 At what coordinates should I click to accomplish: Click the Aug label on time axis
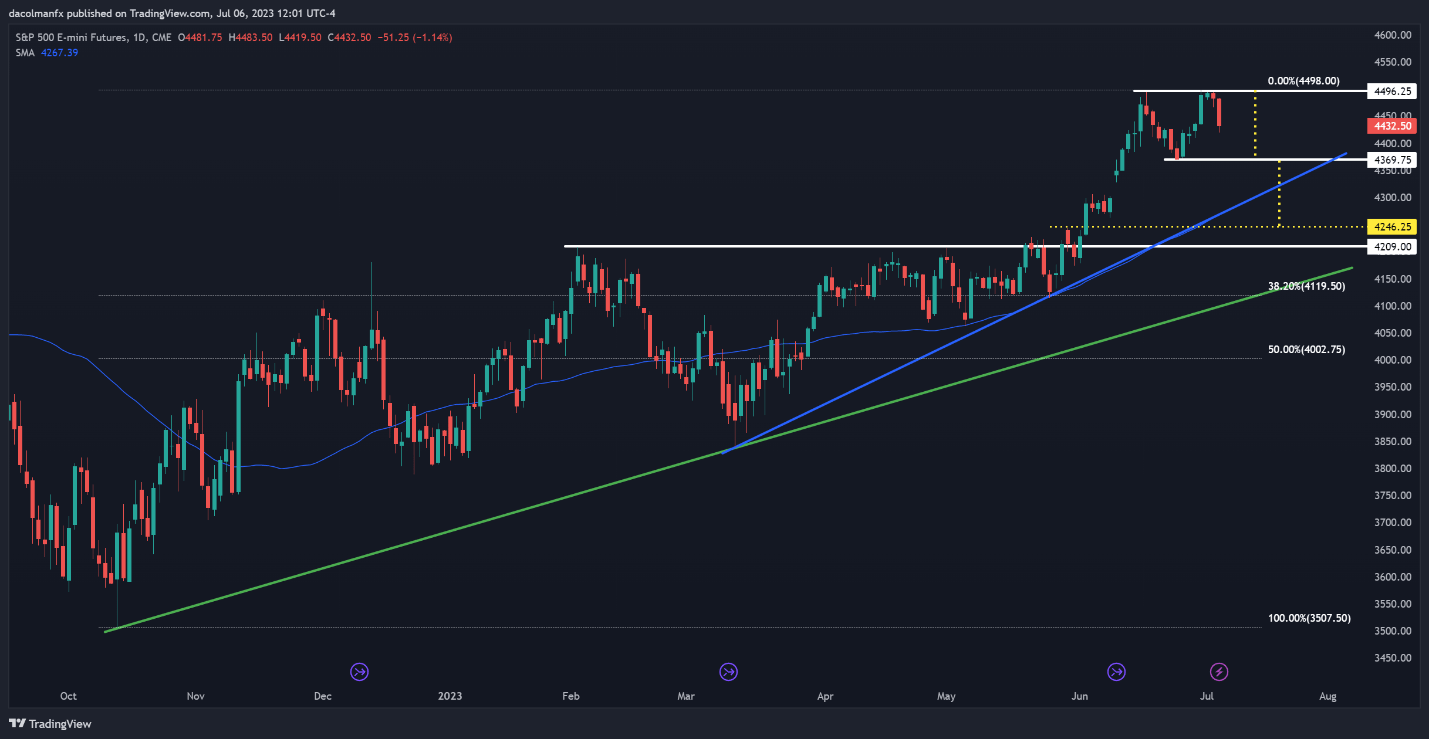click(x=1328, y=695)
